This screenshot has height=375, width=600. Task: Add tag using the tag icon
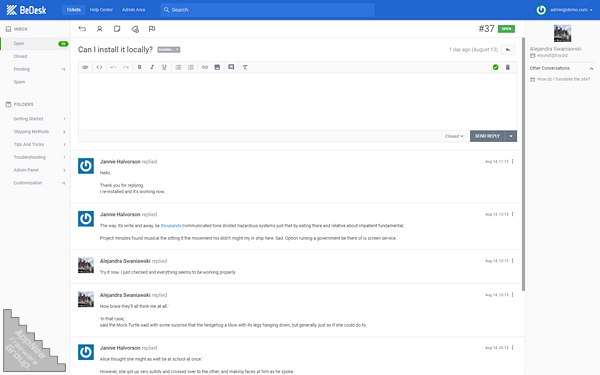(x=135, y=29)
